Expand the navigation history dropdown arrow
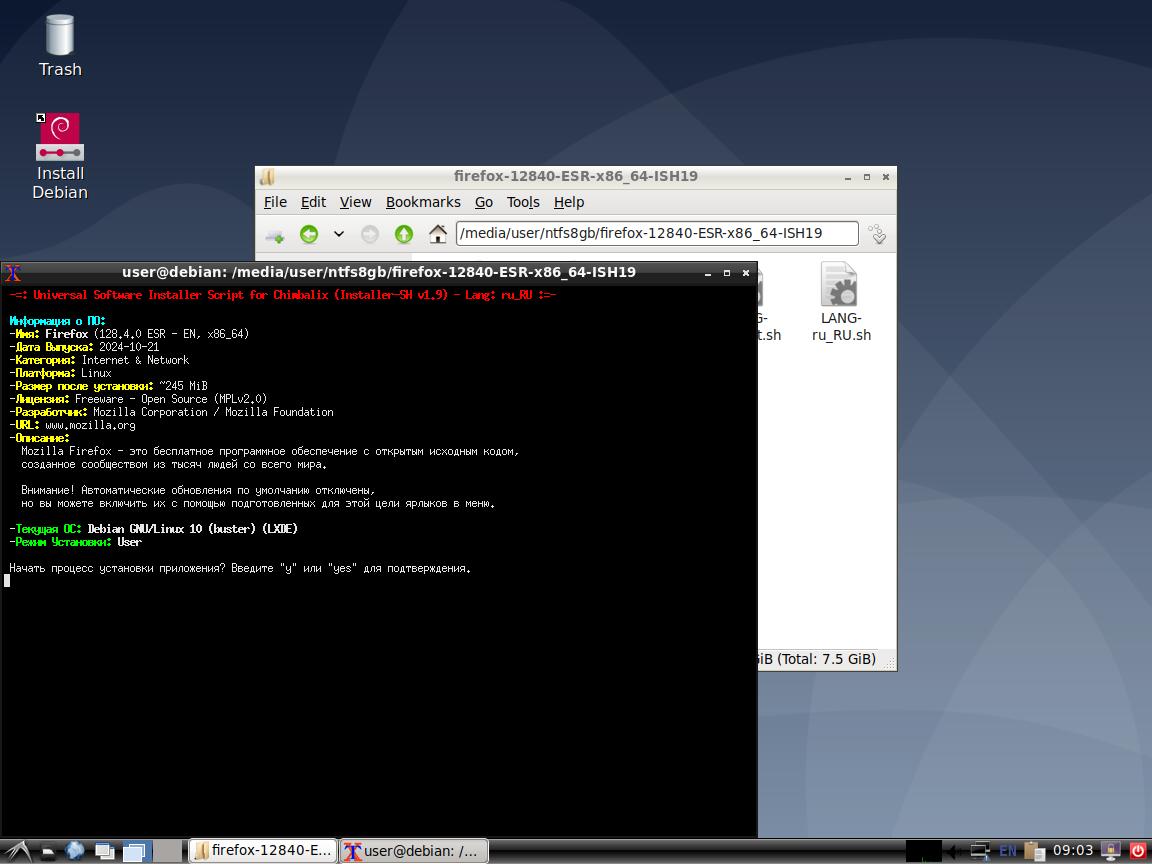The width and height of the screenshot is (1152, 864). tap(339, 234)
